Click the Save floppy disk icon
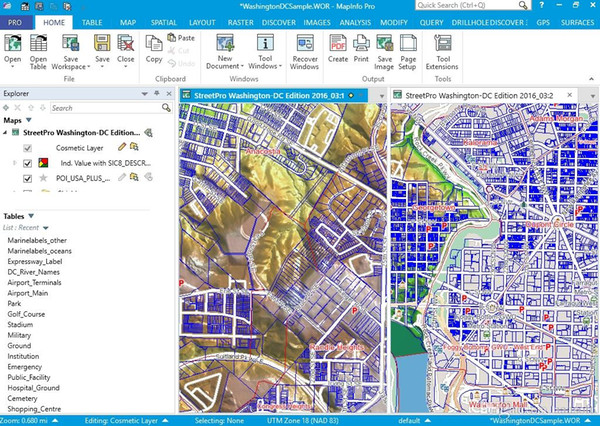 [102, 43]
